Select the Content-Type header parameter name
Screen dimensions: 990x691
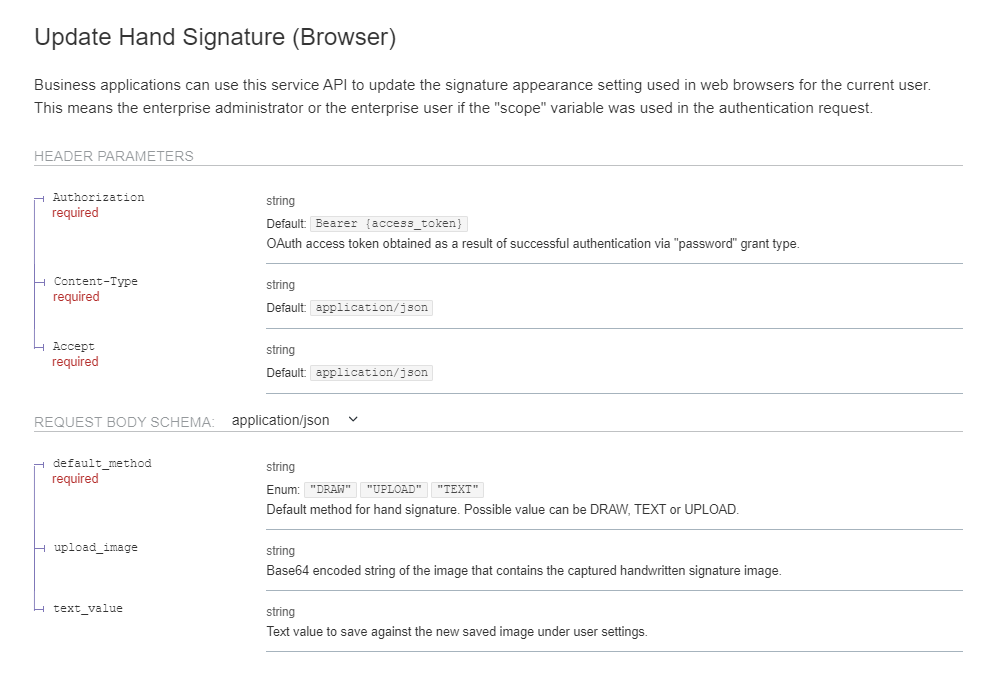(96, 281)
